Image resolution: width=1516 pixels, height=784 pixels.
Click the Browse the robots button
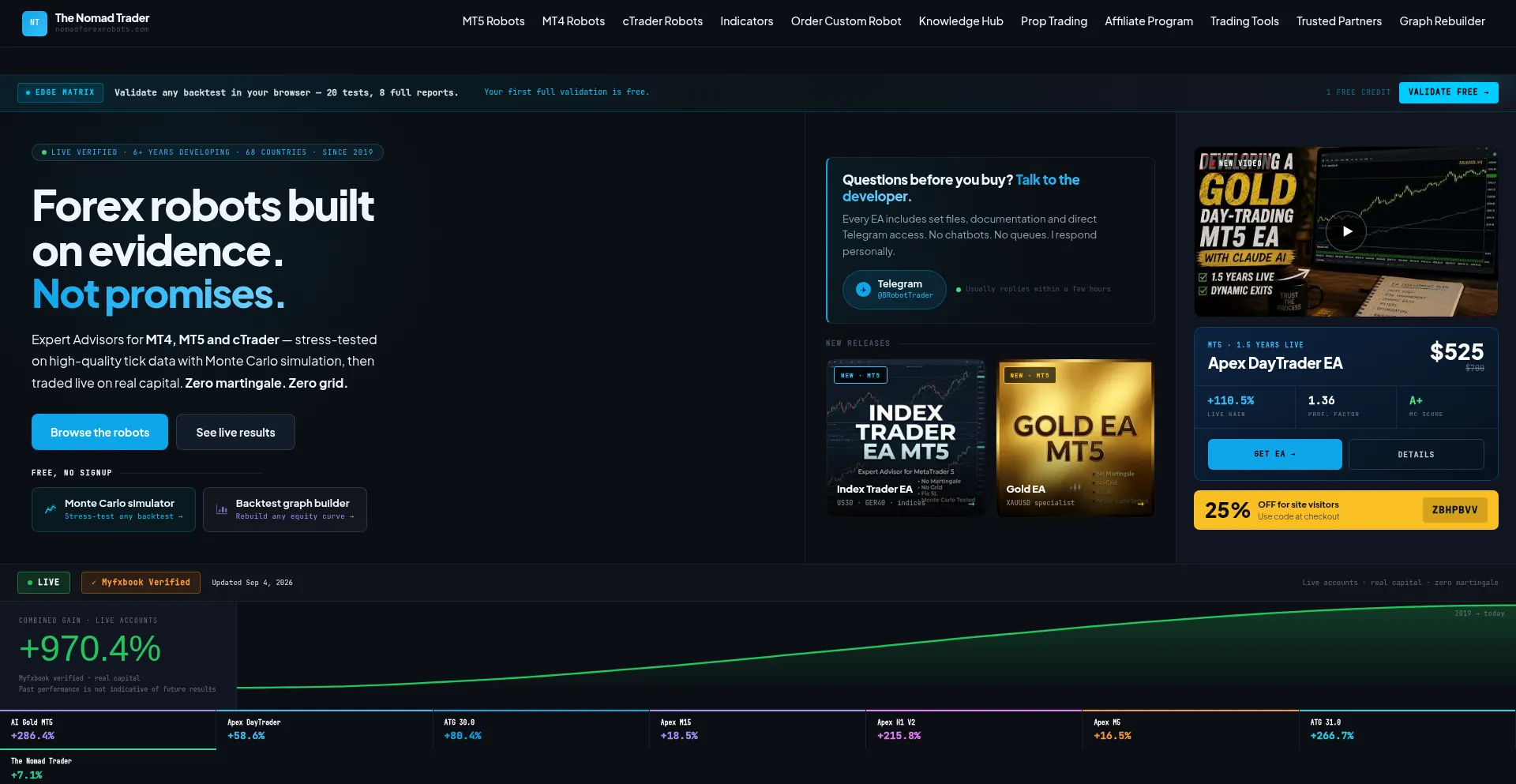99,432
